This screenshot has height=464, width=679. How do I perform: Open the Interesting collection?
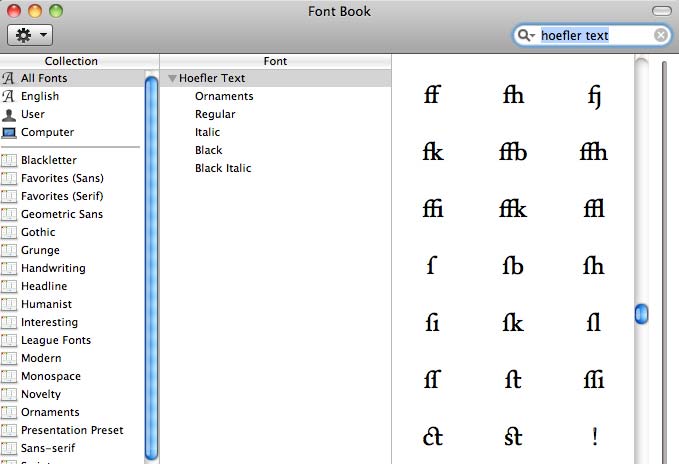tap(72, 322)
